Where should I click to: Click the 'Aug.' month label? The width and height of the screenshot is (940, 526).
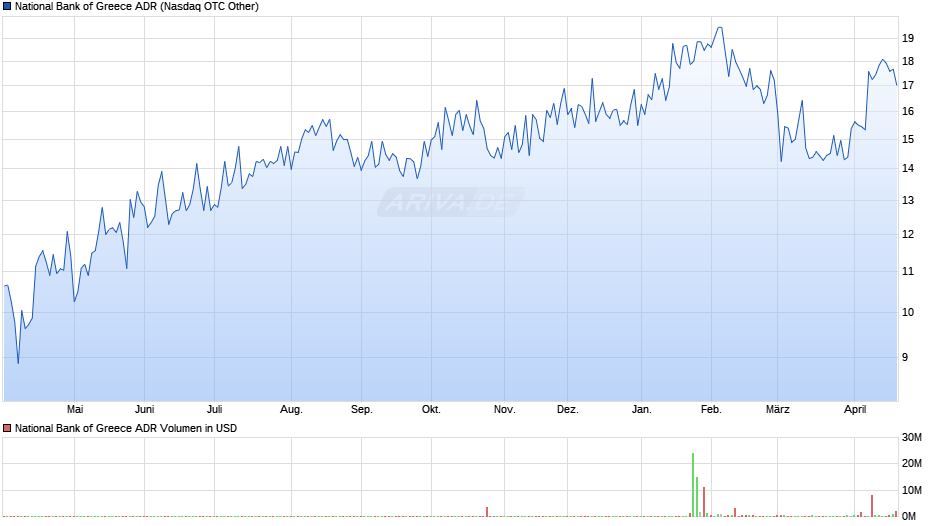click(291, 409)
